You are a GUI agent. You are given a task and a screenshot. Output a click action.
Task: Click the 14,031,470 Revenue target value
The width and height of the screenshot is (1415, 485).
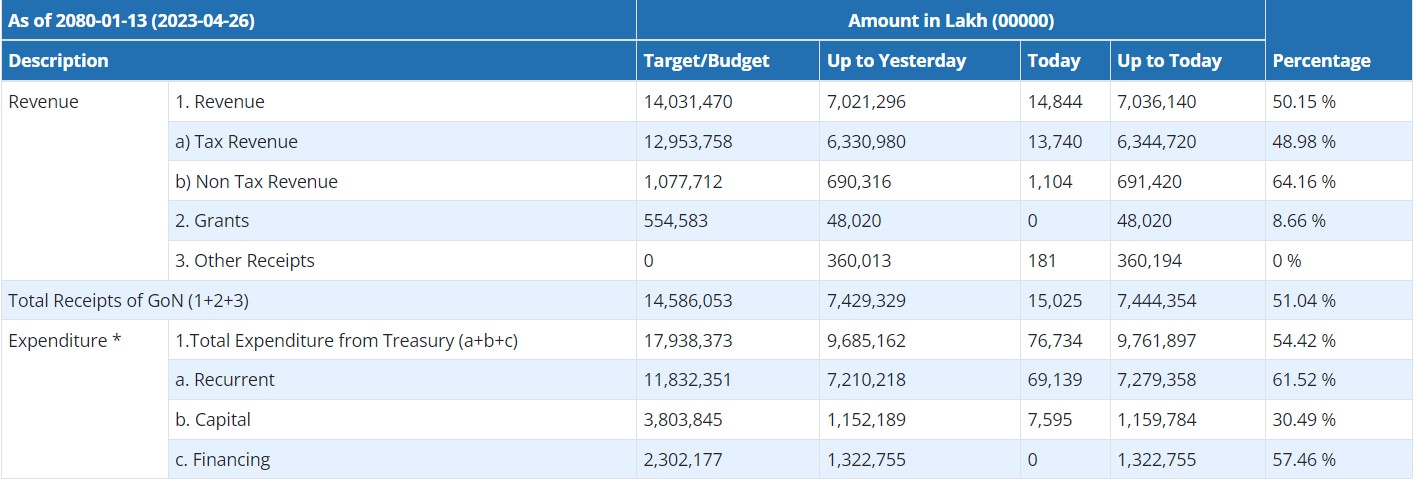click(x=688, y=102)
